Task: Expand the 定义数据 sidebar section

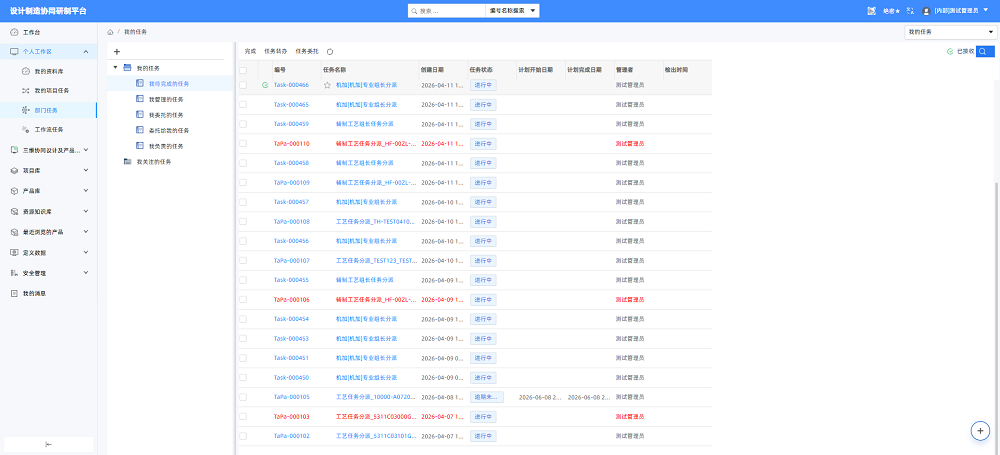Action: coord(86,252)
